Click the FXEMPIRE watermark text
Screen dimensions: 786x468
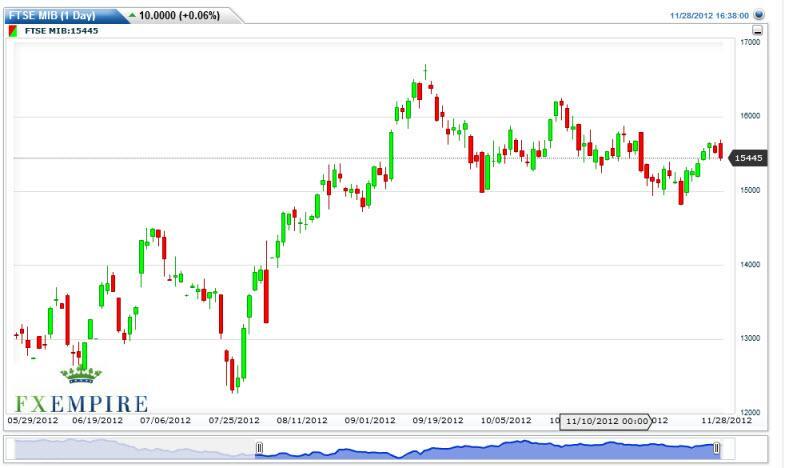(x=80, y=404)
